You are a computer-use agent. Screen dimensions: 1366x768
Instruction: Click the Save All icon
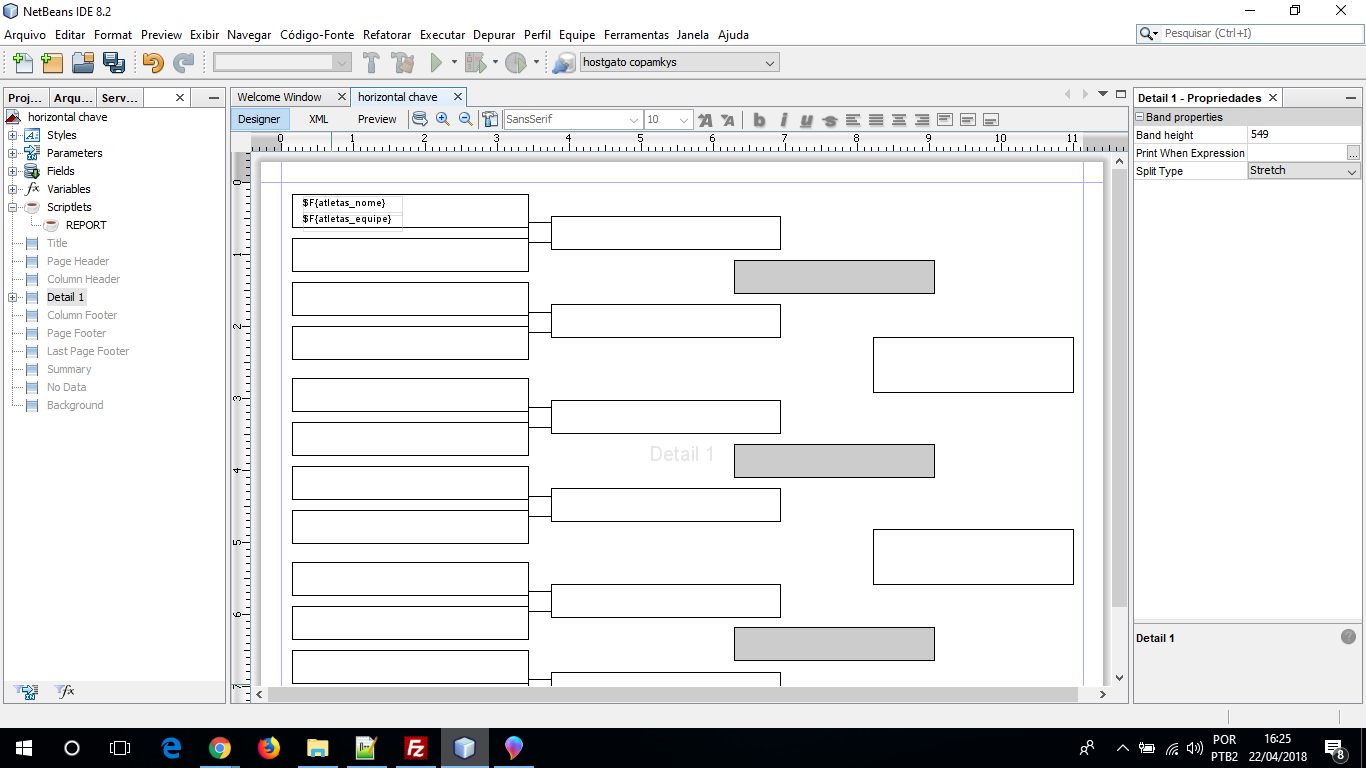coord(114,62)
